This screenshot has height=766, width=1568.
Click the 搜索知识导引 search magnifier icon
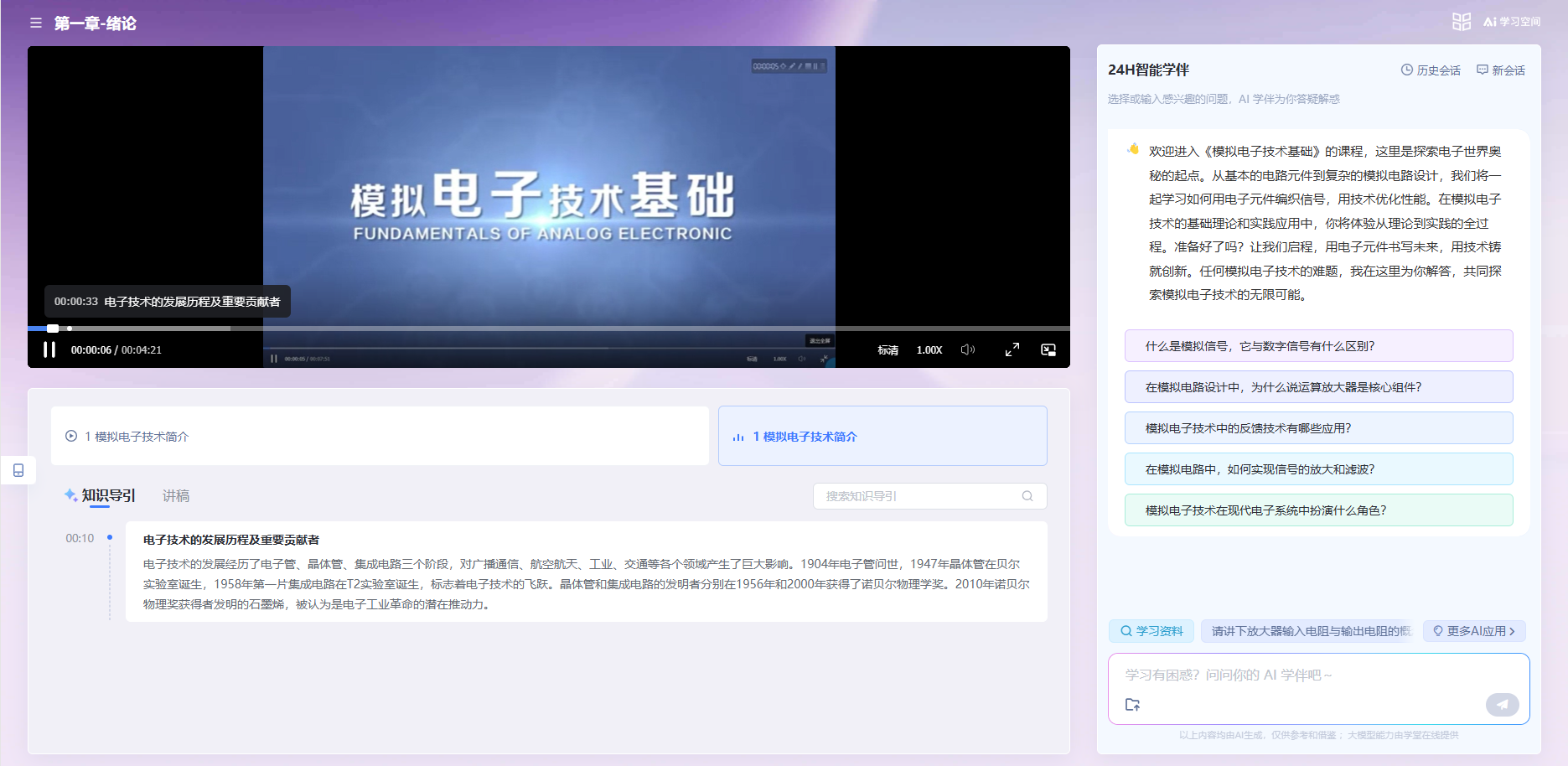[1027, 496]
